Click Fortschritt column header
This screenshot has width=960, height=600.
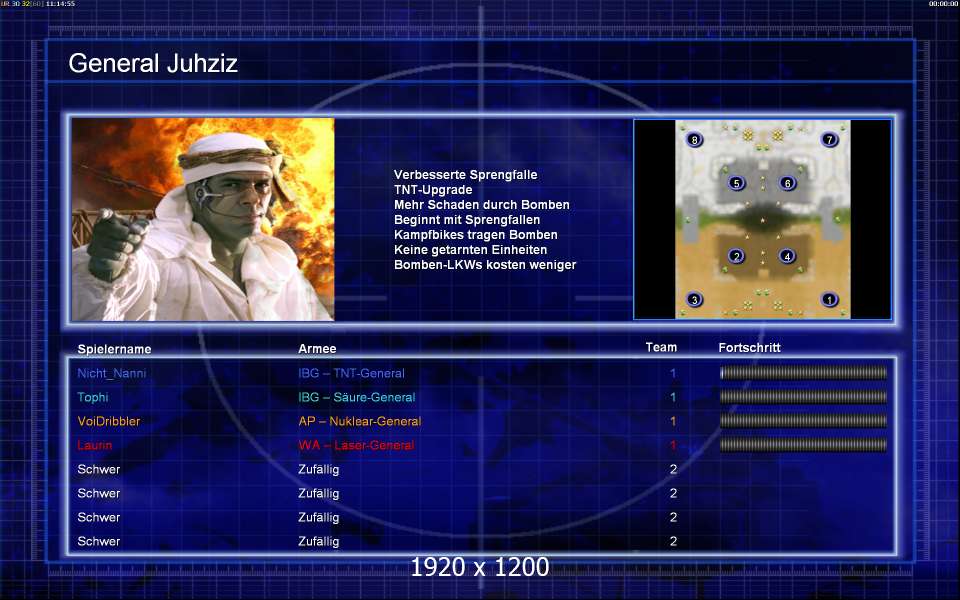749,348
